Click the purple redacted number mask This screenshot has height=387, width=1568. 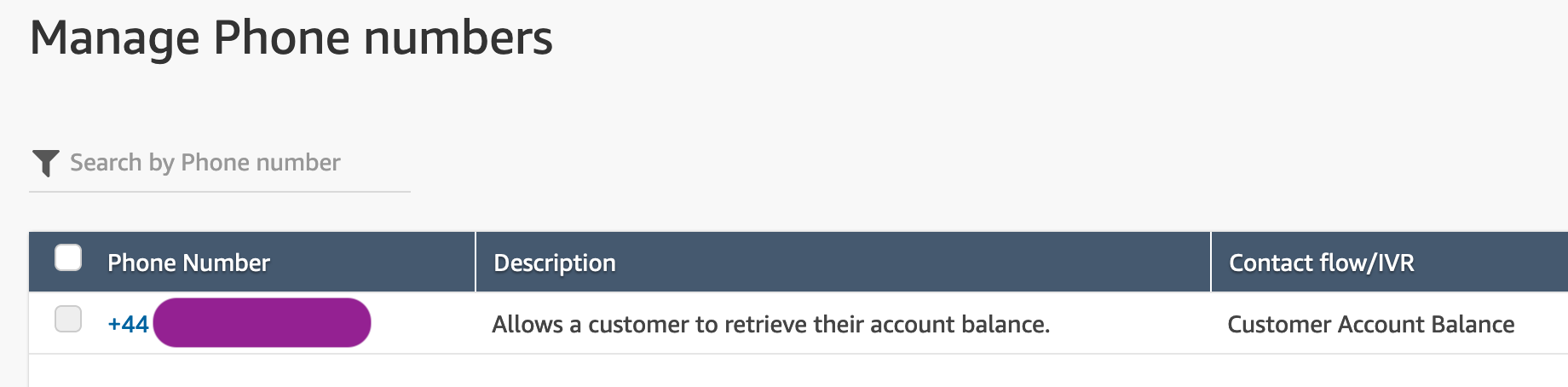point(262,323)
